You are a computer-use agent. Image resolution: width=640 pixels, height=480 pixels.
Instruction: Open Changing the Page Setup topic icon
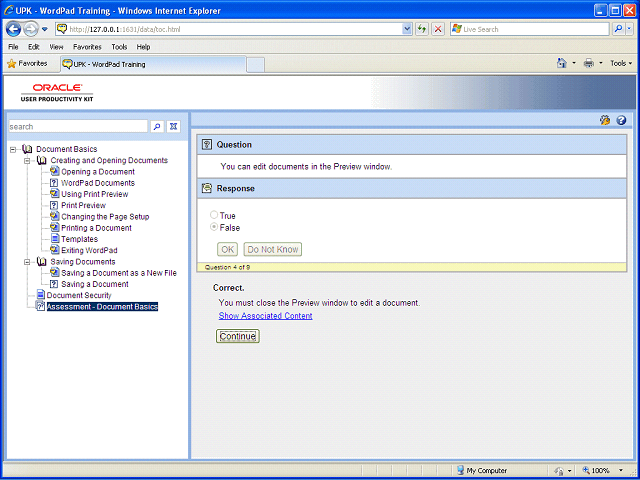click(x=55, y=216)
